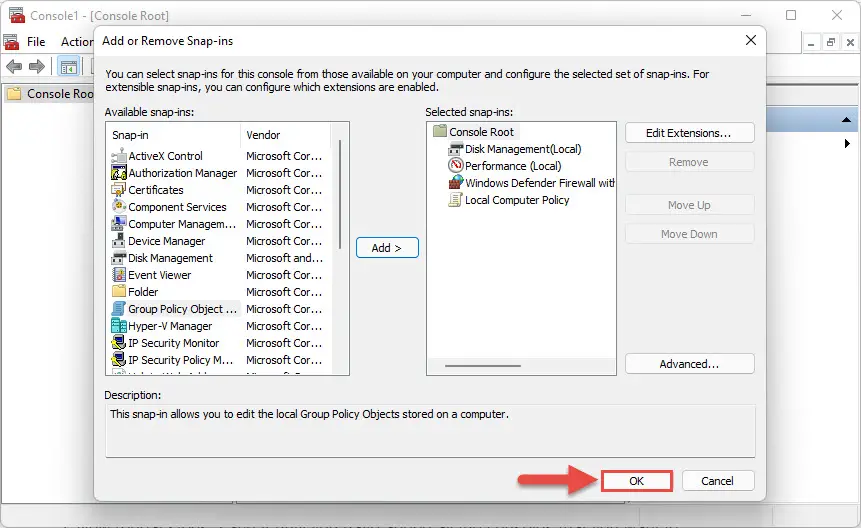
Task: Select the Local Computer Policy icon
Action: tap(456, 200)
